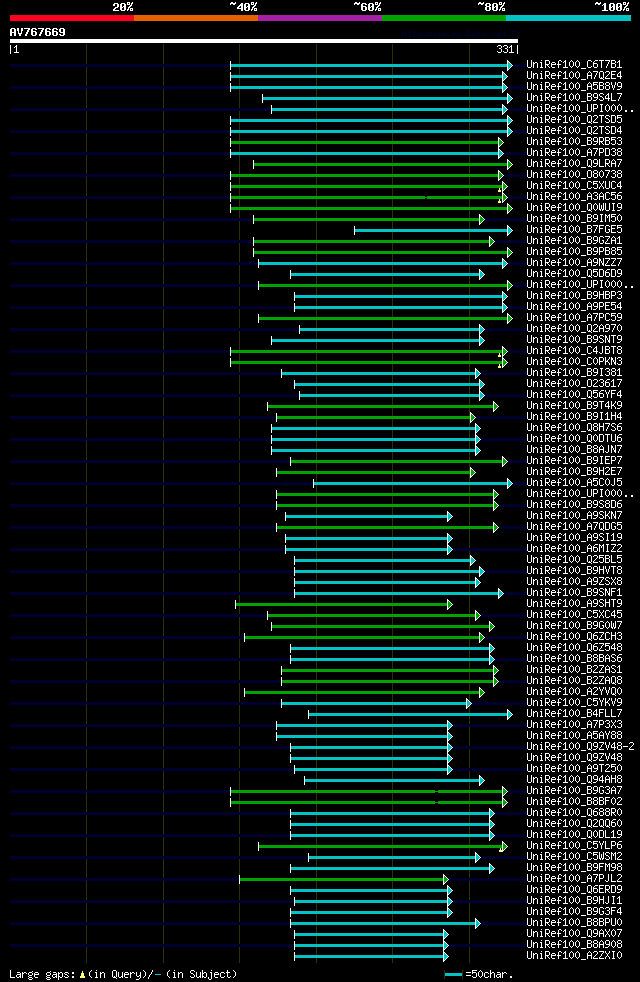The height and width of the screenshot is (982, 640).
Task: Click the alignment bar for UniRef100_Q8H7S6
Action: coord(376,428)
